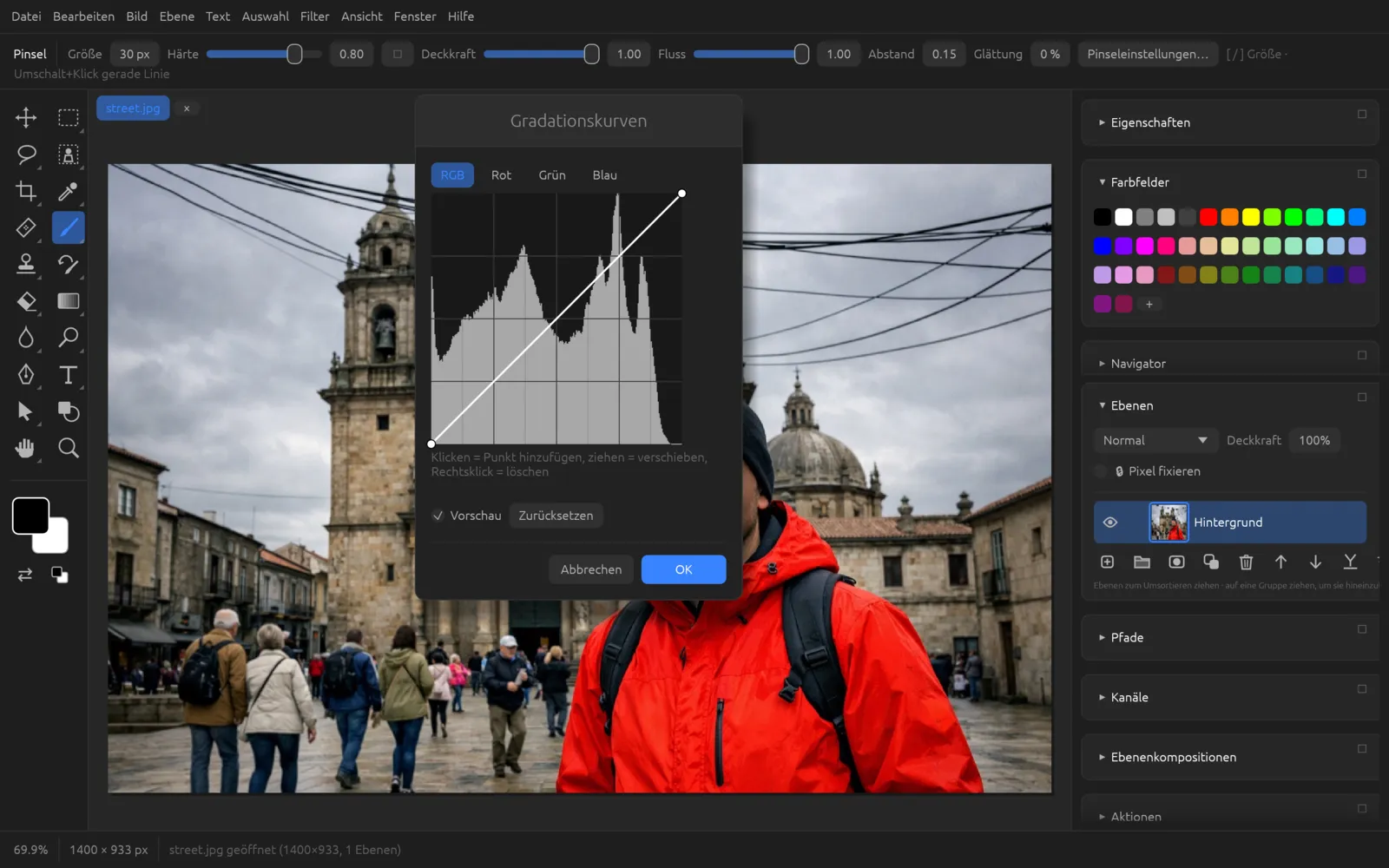Delete layer with trash icon
This screenshot has width=1389, height=868.
coord(1246,562)
